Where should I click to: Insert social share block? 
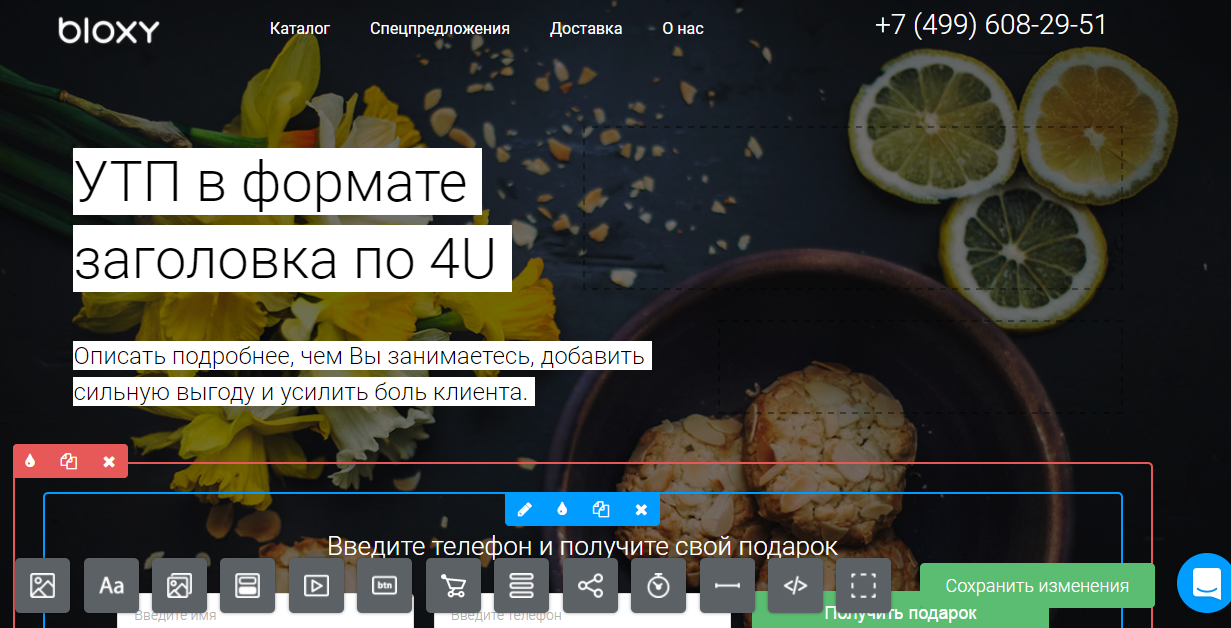[590, 586]
